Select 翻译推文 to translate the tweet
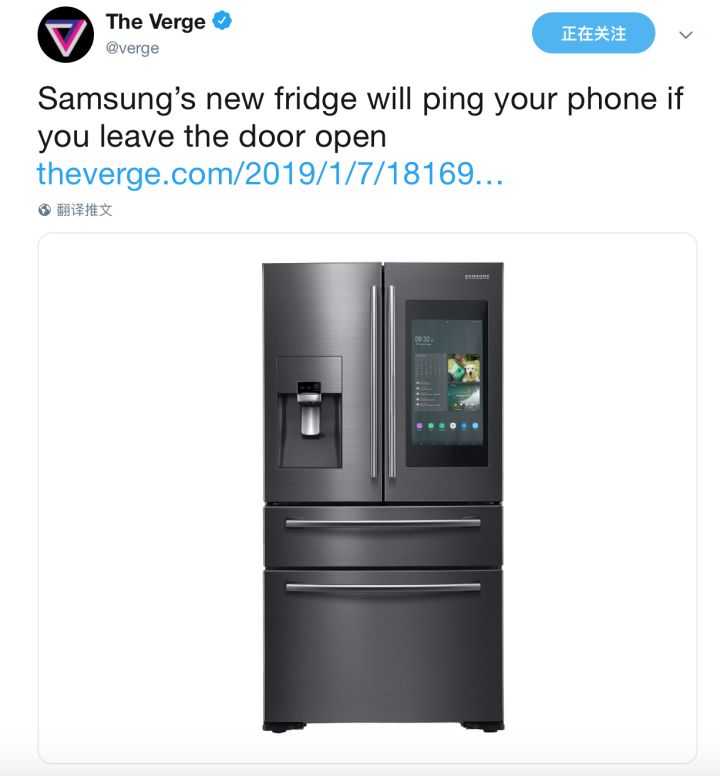720x776 pixels. 85,210
